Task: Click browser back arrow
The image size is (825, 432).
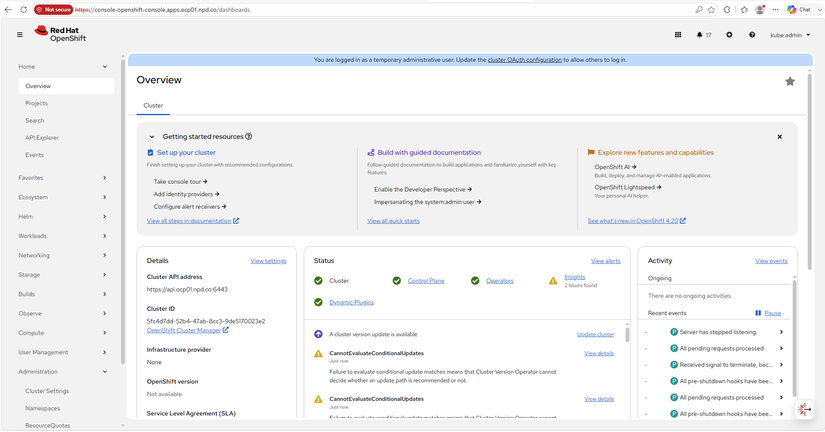Action: (8, 9)
